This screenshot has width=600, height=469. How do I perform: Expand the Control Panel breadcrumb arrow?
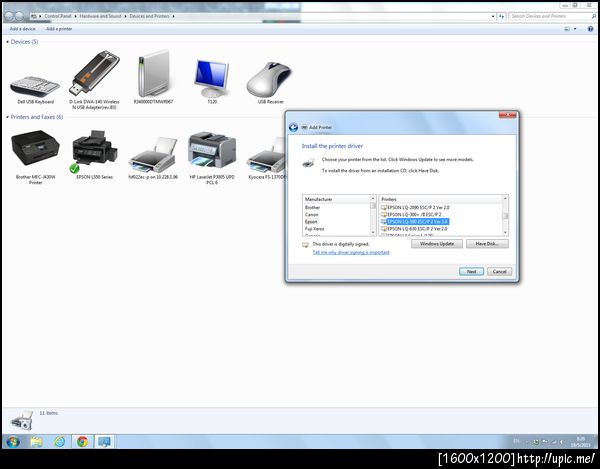pyautogui.click(x=75, y=16)
